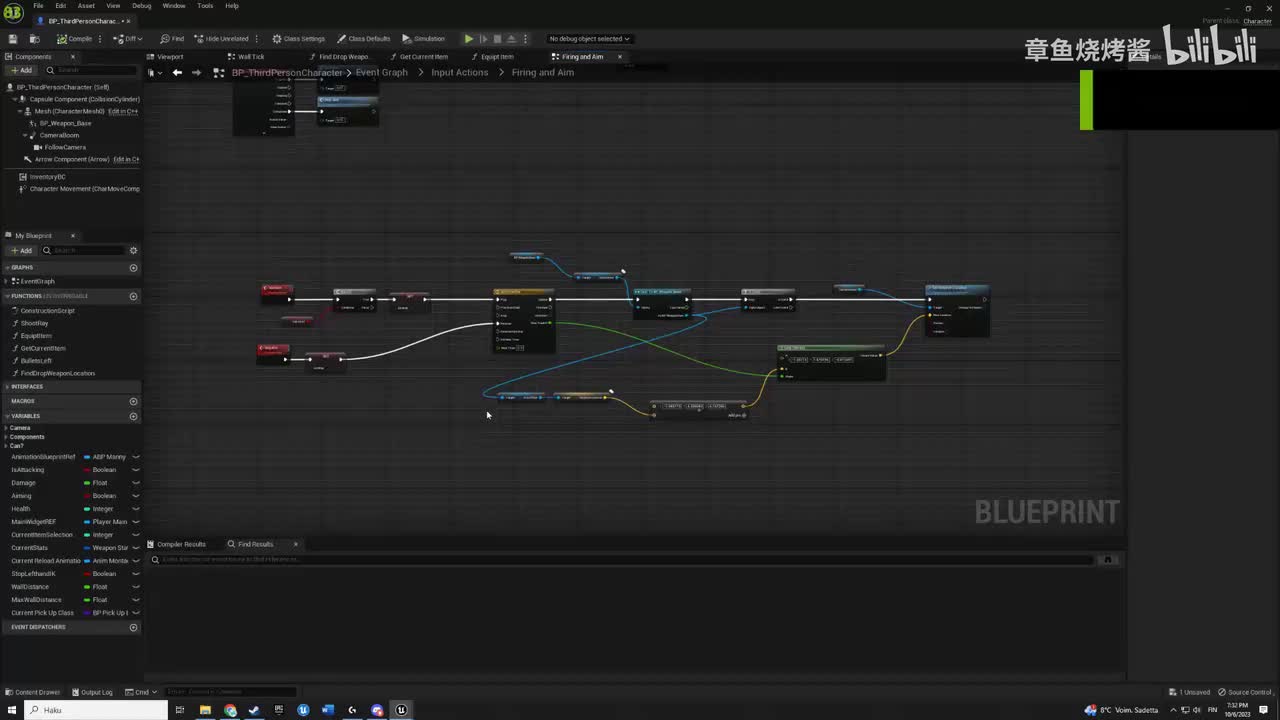Viewport: 1280px width, 720px height.
Task: Add a new graph with plus icon
Action: pyautogui.click(x=133, y=268)
